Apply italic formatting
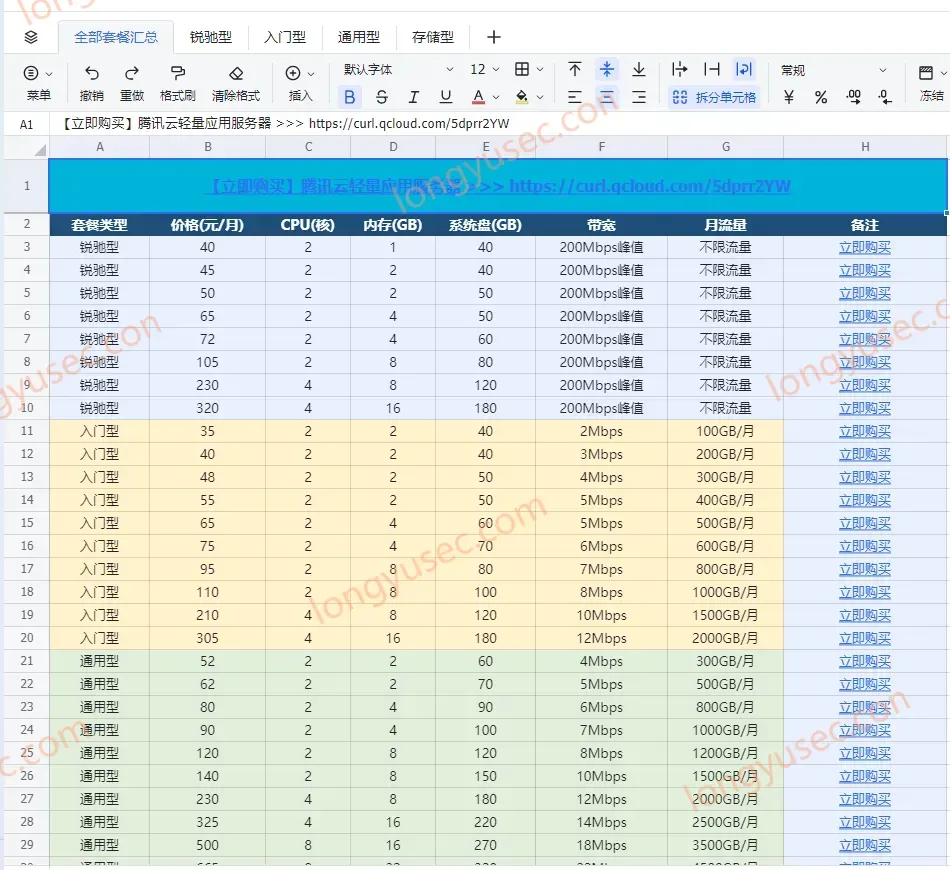This screenshot has width=950, height=870. coord(414,97)
